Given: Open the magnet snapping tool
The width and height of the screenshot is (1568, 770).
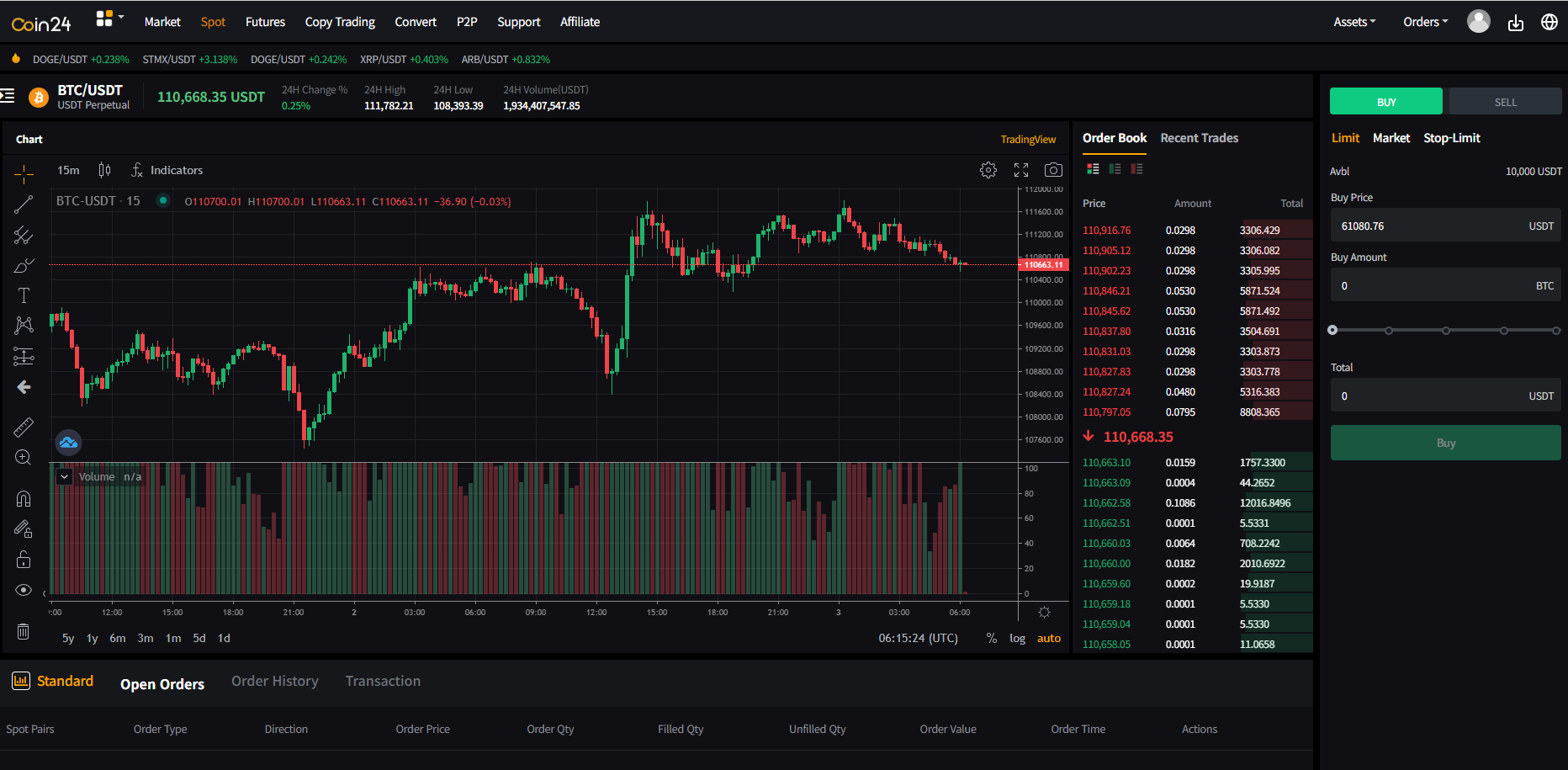Looking at the screenshot, I should coord(24,498).
